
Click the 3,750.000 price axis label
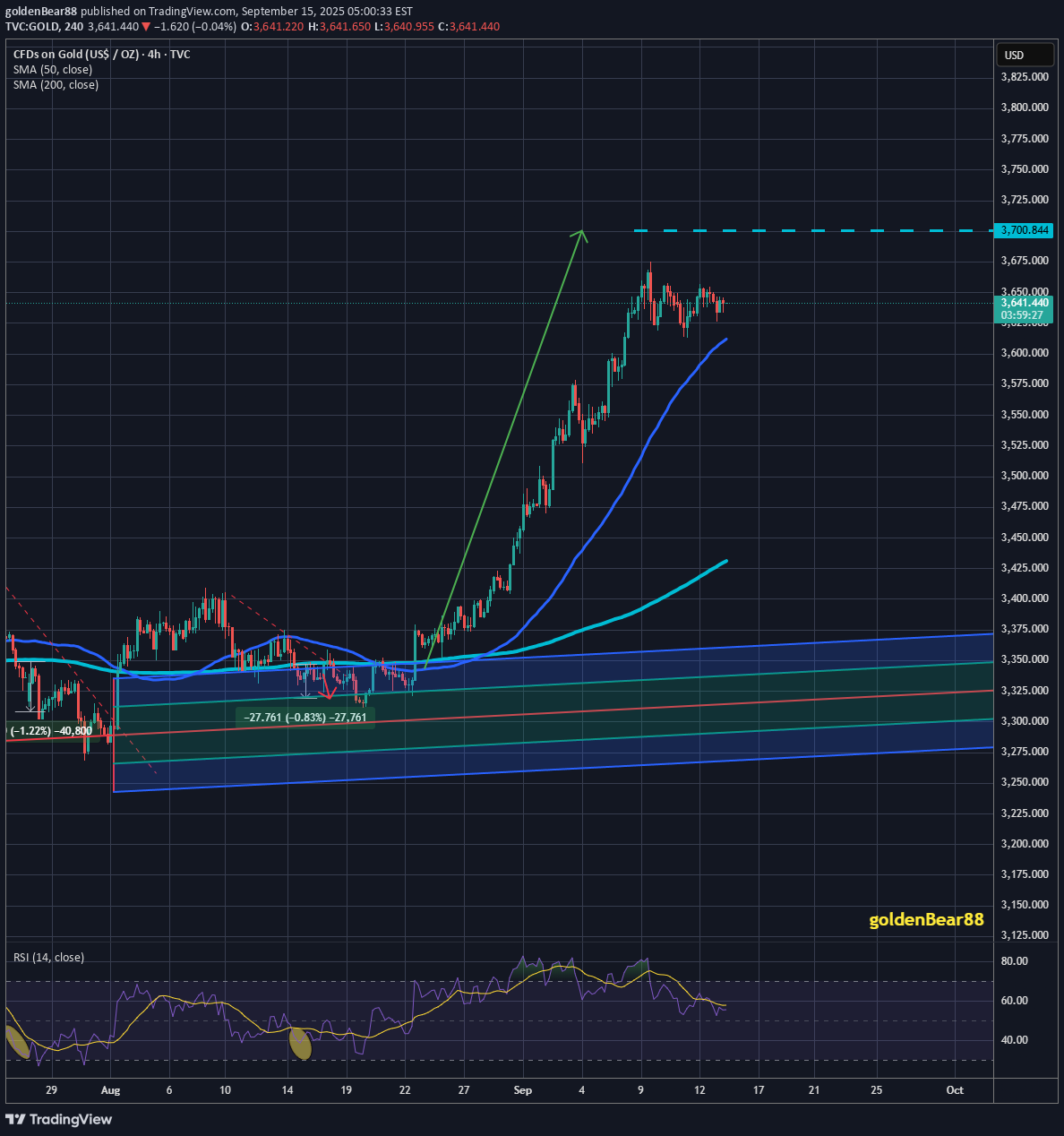(1025, 169)
